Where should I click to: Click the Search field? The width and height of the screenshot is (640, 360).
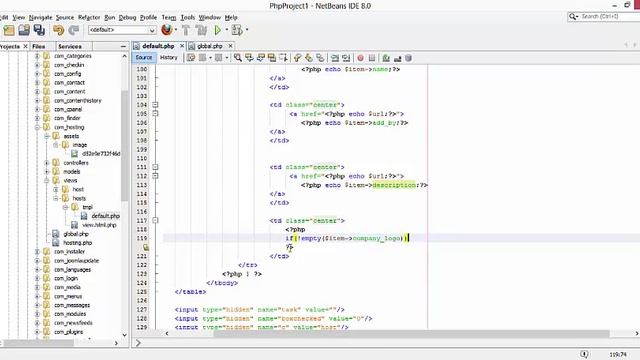604,16
